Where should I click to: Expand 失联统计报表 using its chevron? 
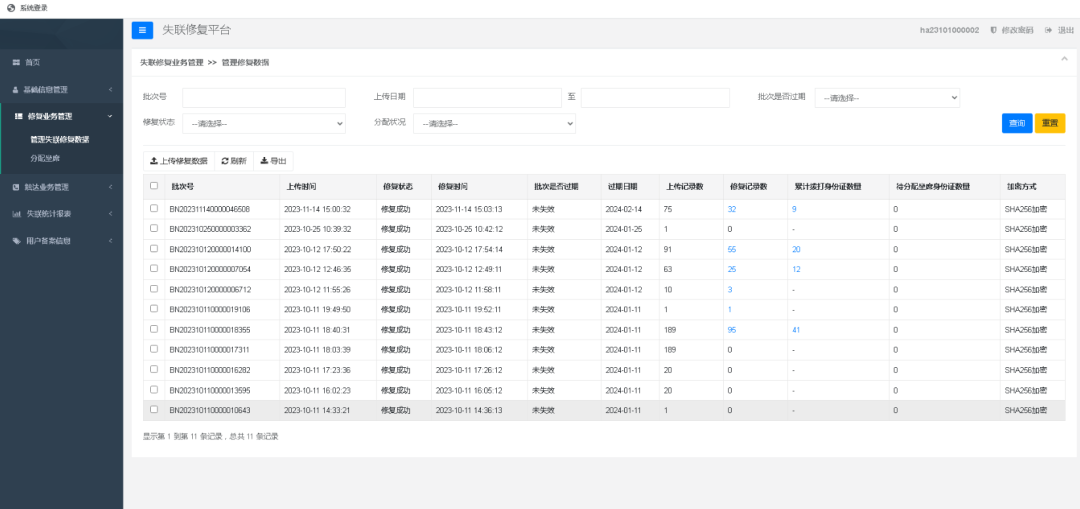coord(110,214)
